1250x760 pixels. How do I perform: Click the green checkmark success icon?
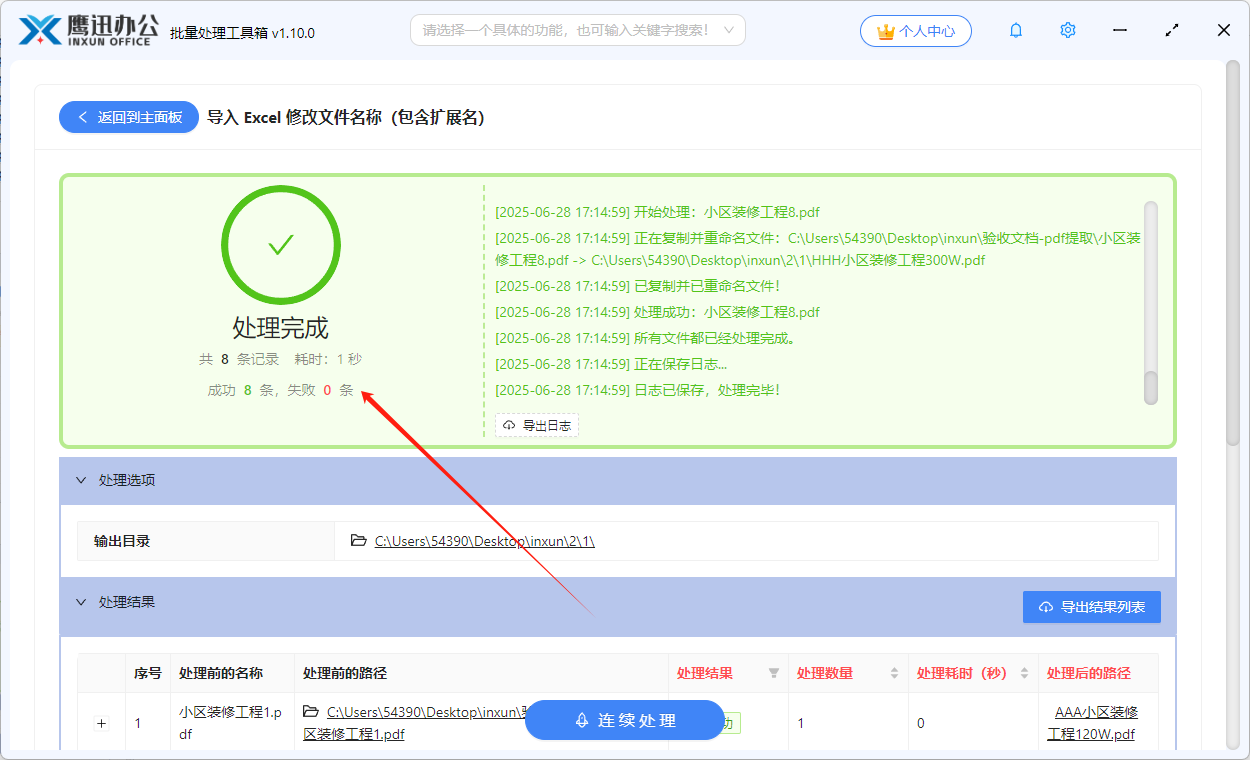click(x=281, y=245)
